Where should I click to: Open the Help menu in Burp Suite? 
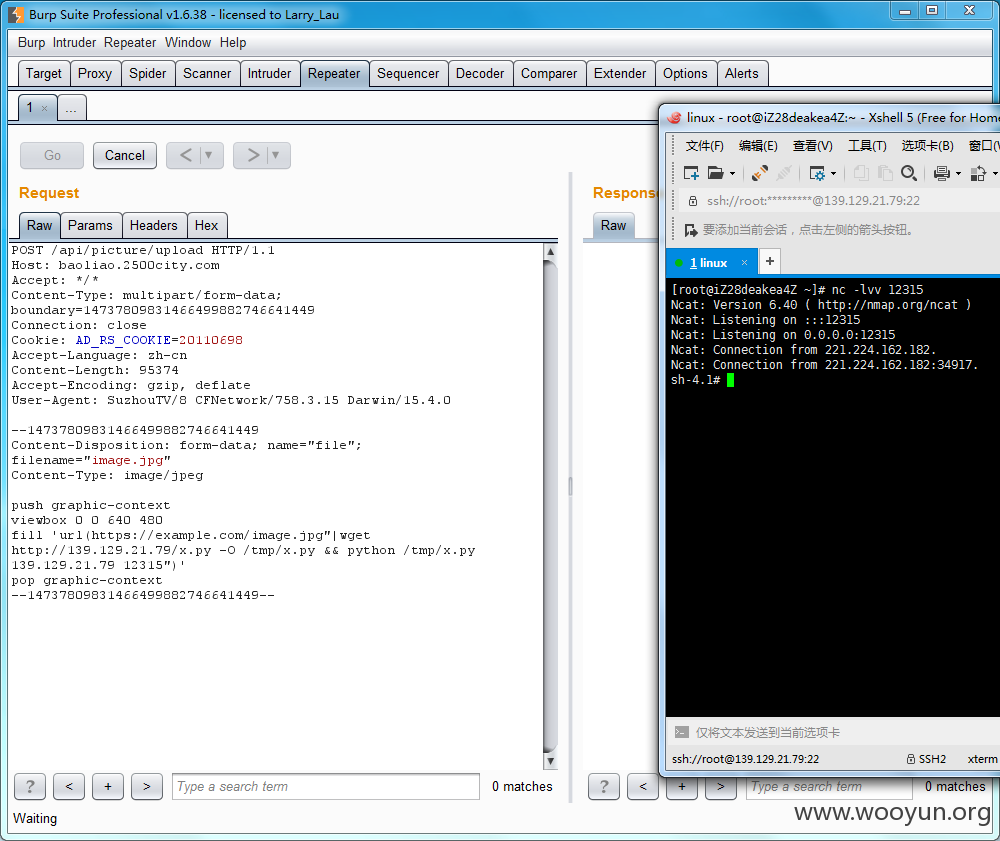pyautogui.click(x=233, y=43)
